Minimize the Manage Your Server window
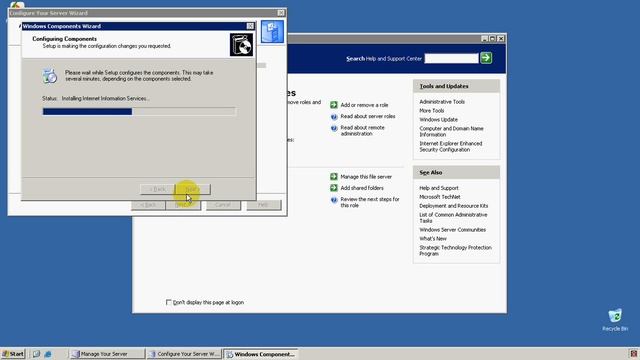640x360 pixels. click(x=484, y=39)
